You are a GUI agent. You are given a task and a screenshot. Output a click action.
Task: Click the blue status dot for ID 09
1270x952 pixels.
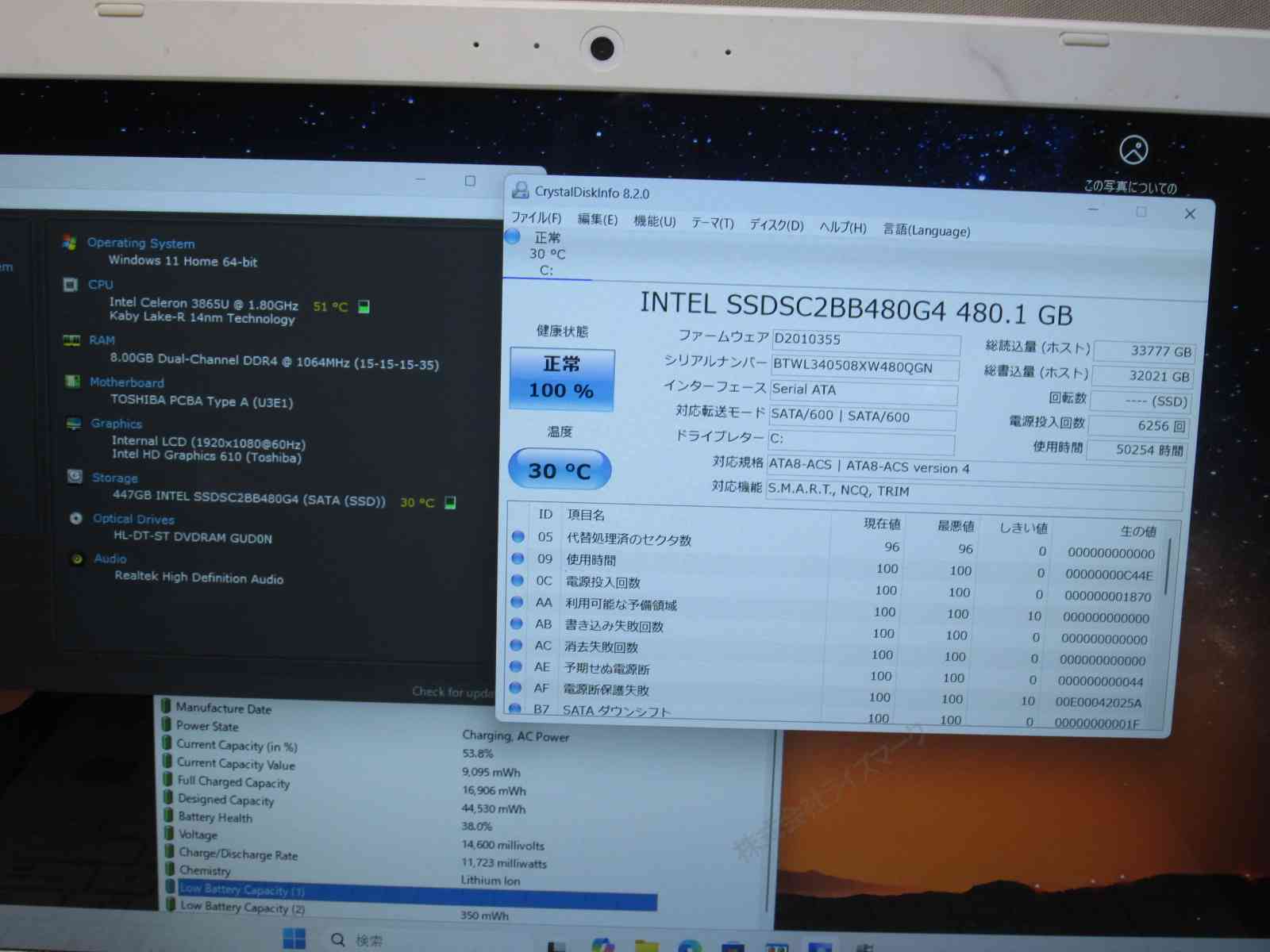point(518,558)
